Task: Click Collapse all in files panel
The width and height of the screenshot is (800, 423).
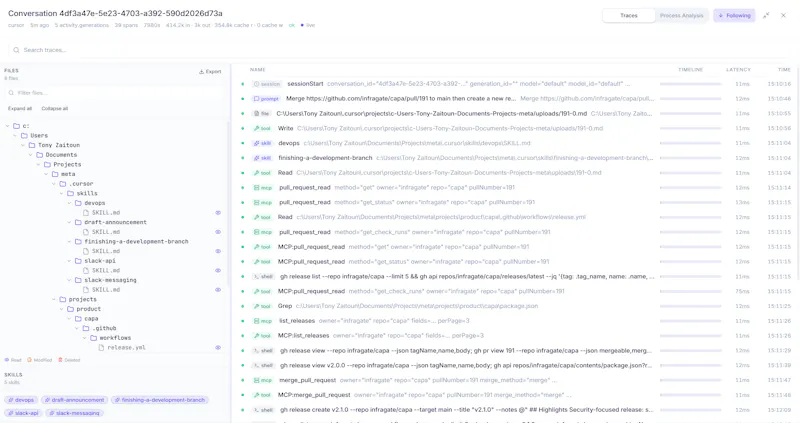Action: pos(55,109)
